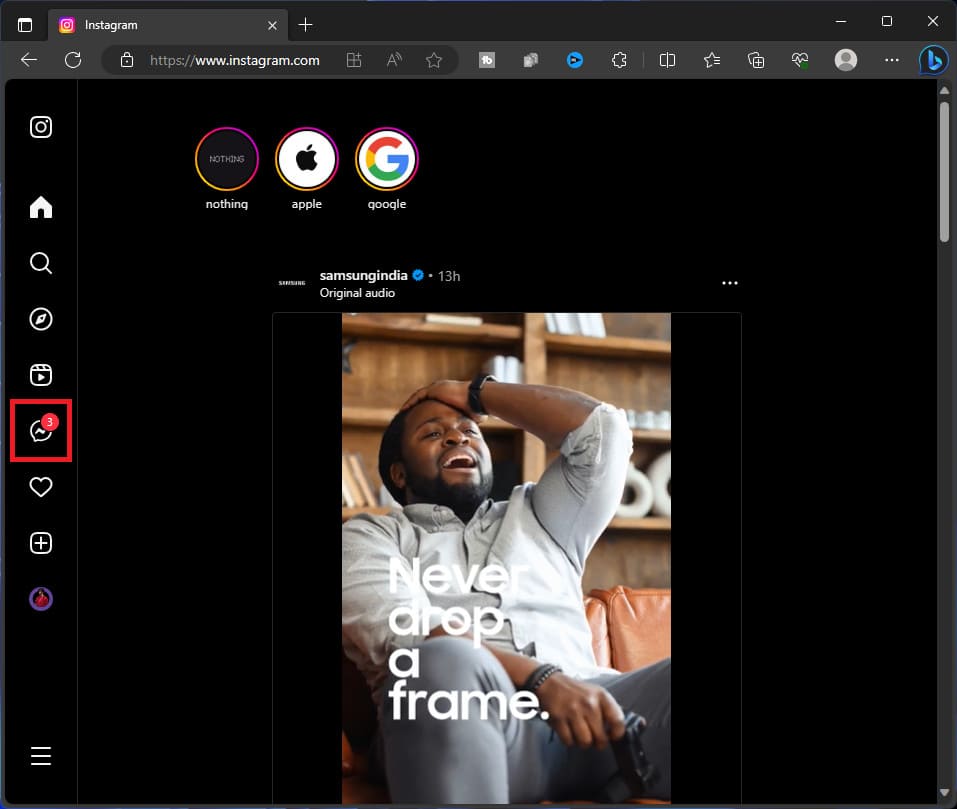
Task: Open the Instagram search panel
Action: [x=41, y=263]
